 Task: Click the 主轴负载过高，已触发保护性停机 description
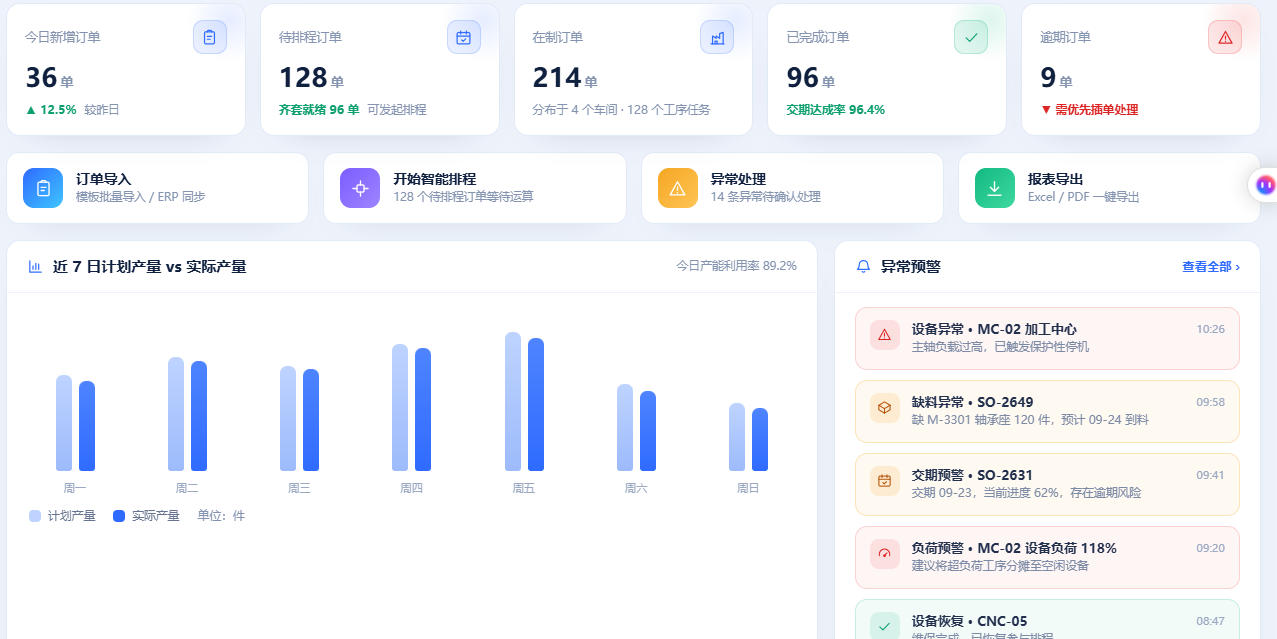pyautogui.click(x=1000, y=347)
